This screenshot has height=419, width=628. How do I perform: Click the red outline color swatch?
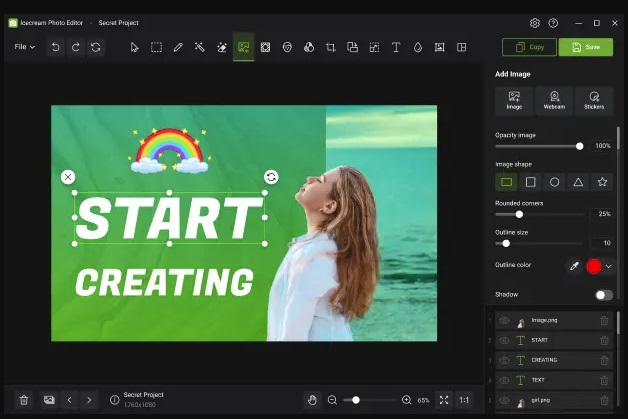click(593, 266)
